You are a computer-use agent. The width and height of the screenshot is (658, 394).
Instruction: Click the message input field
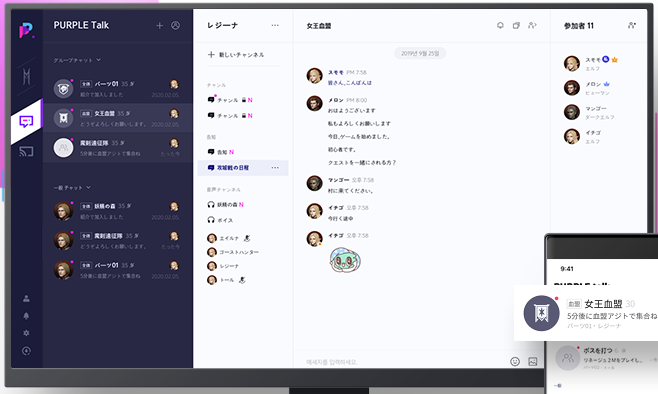point(401,361)
